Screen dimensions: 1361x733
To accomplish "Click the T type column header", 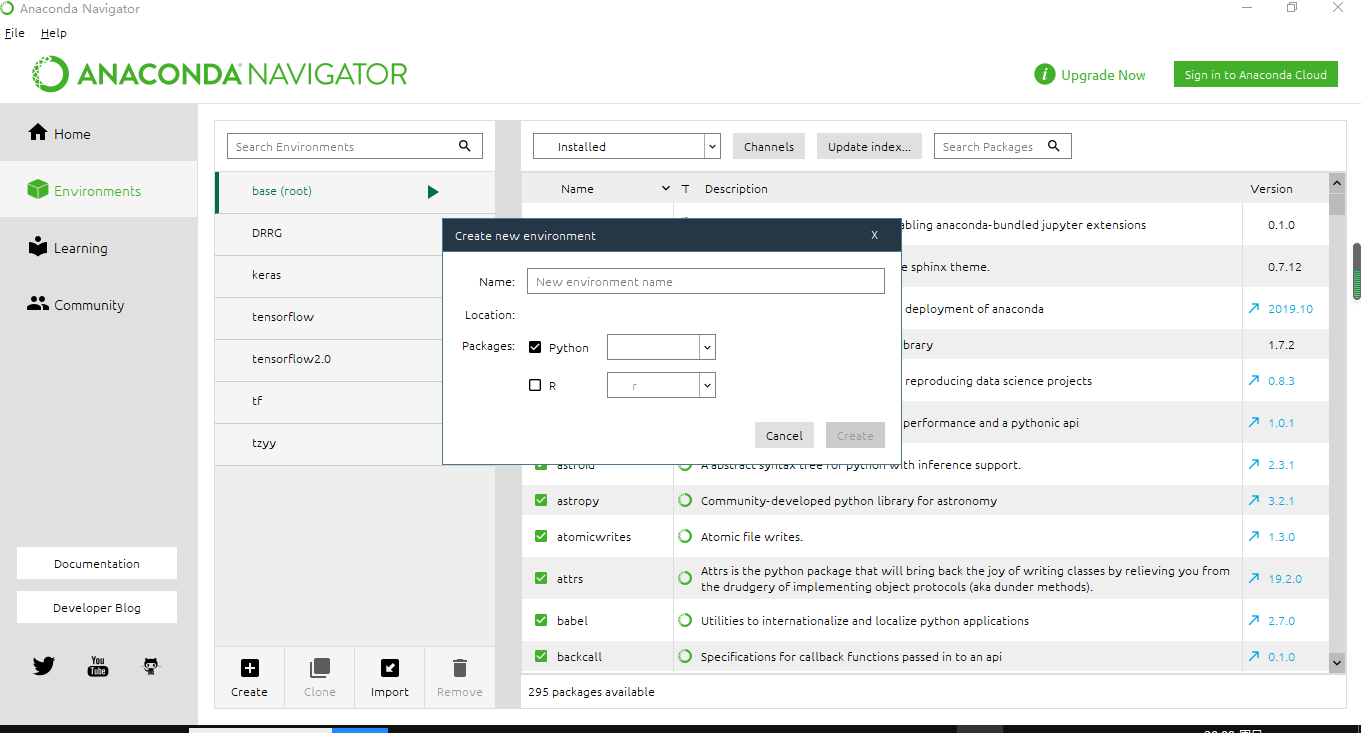I will point(686,189).
